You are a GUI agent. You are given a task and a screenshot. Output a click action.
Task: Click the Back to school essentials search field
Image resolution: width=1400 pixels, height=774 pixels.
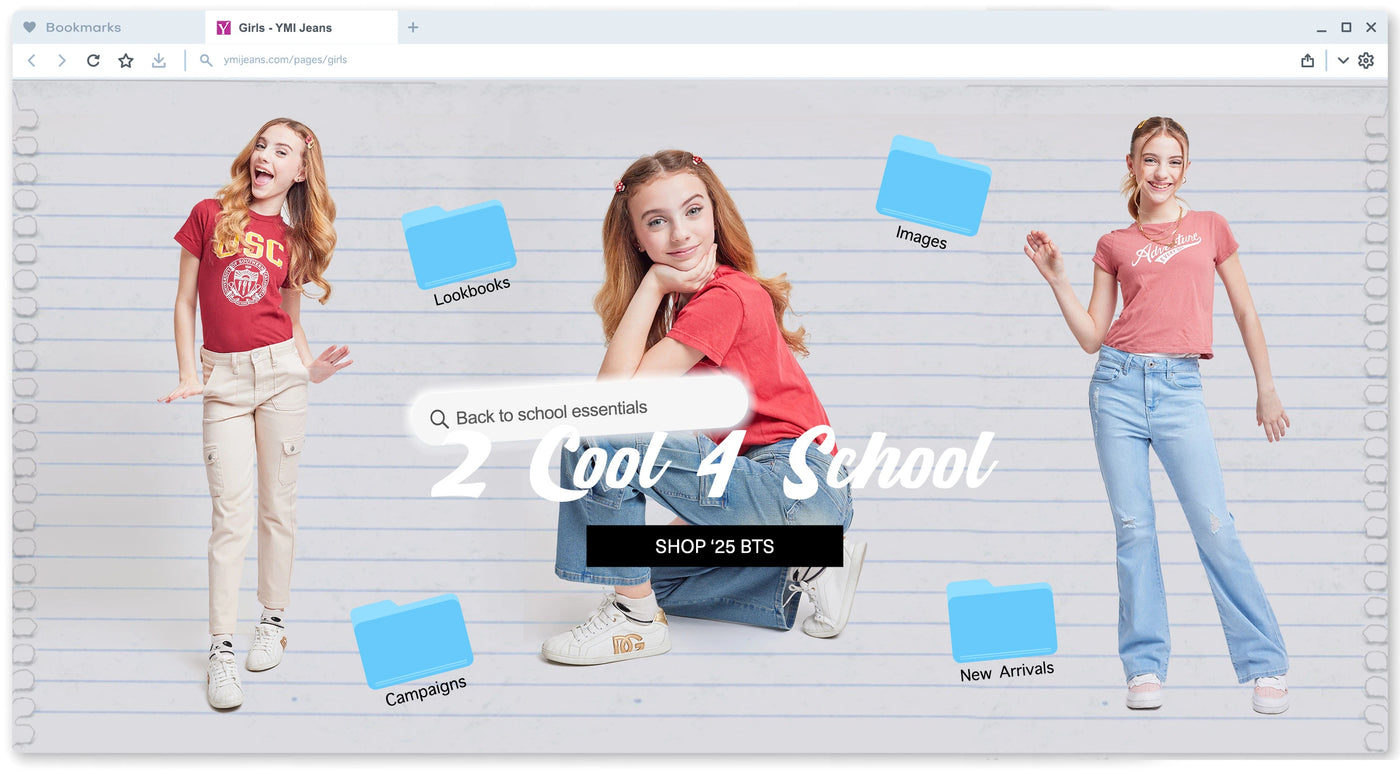click(580, 411)
